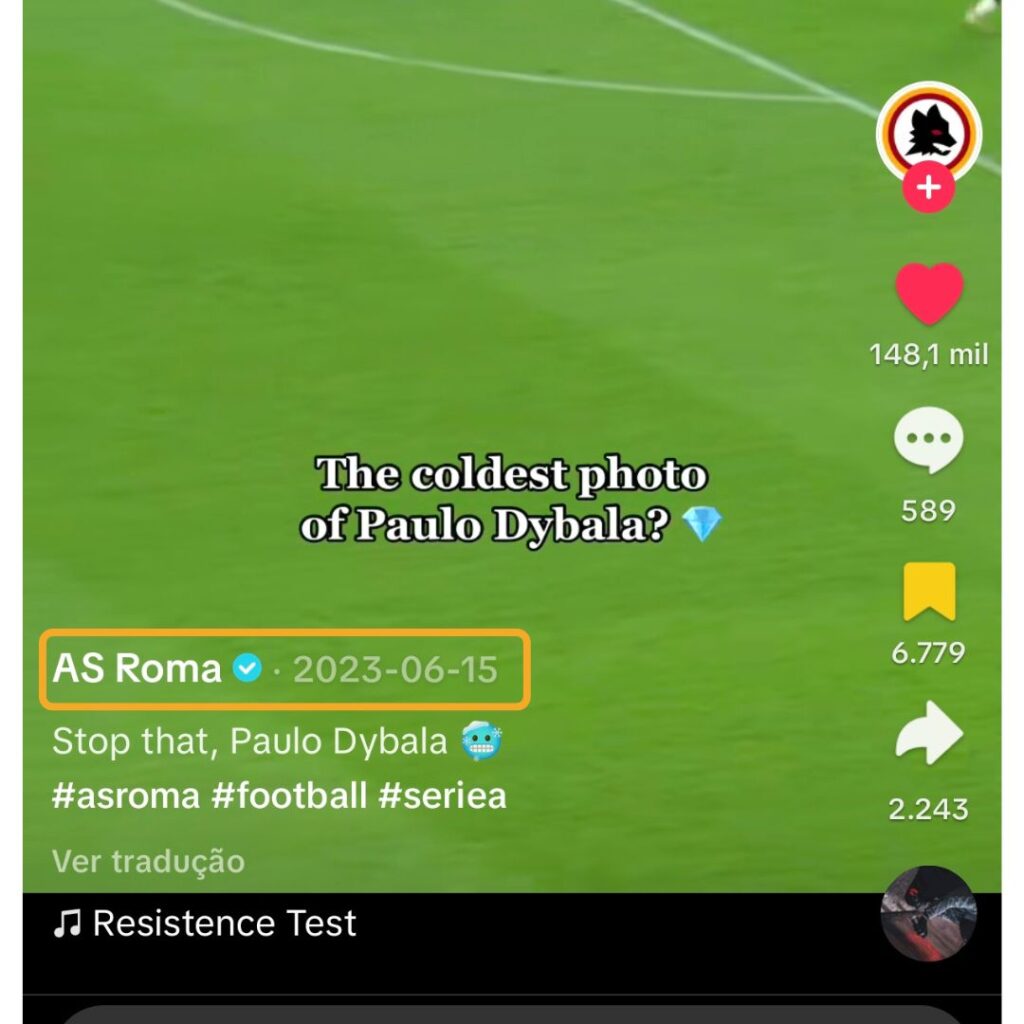Open the #seriea hashtag
This screenshot has height=1024, width=1024.
(x=442, y=796)
